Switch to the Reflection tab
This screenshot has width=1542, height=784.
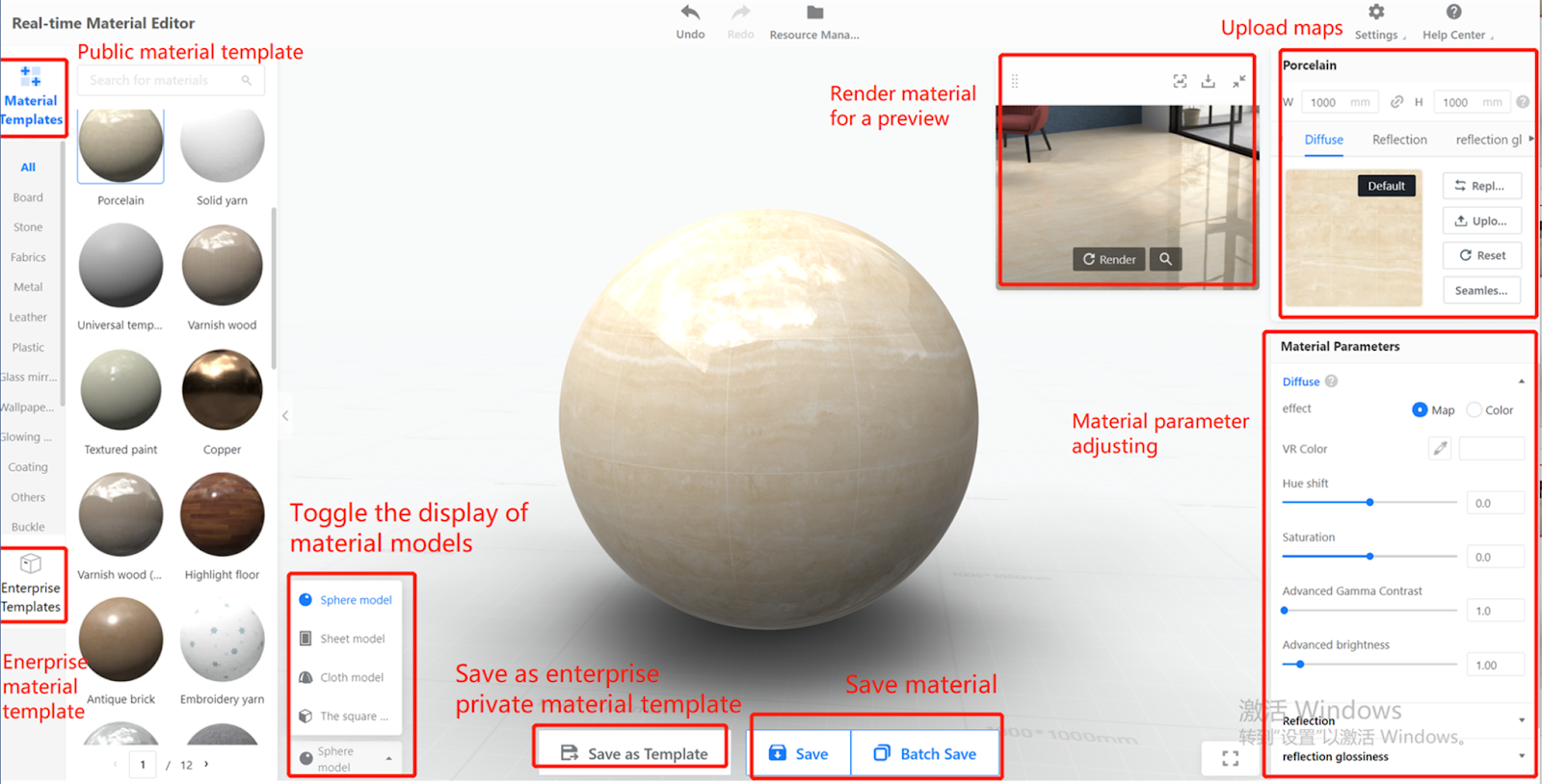coord(1399,140)
